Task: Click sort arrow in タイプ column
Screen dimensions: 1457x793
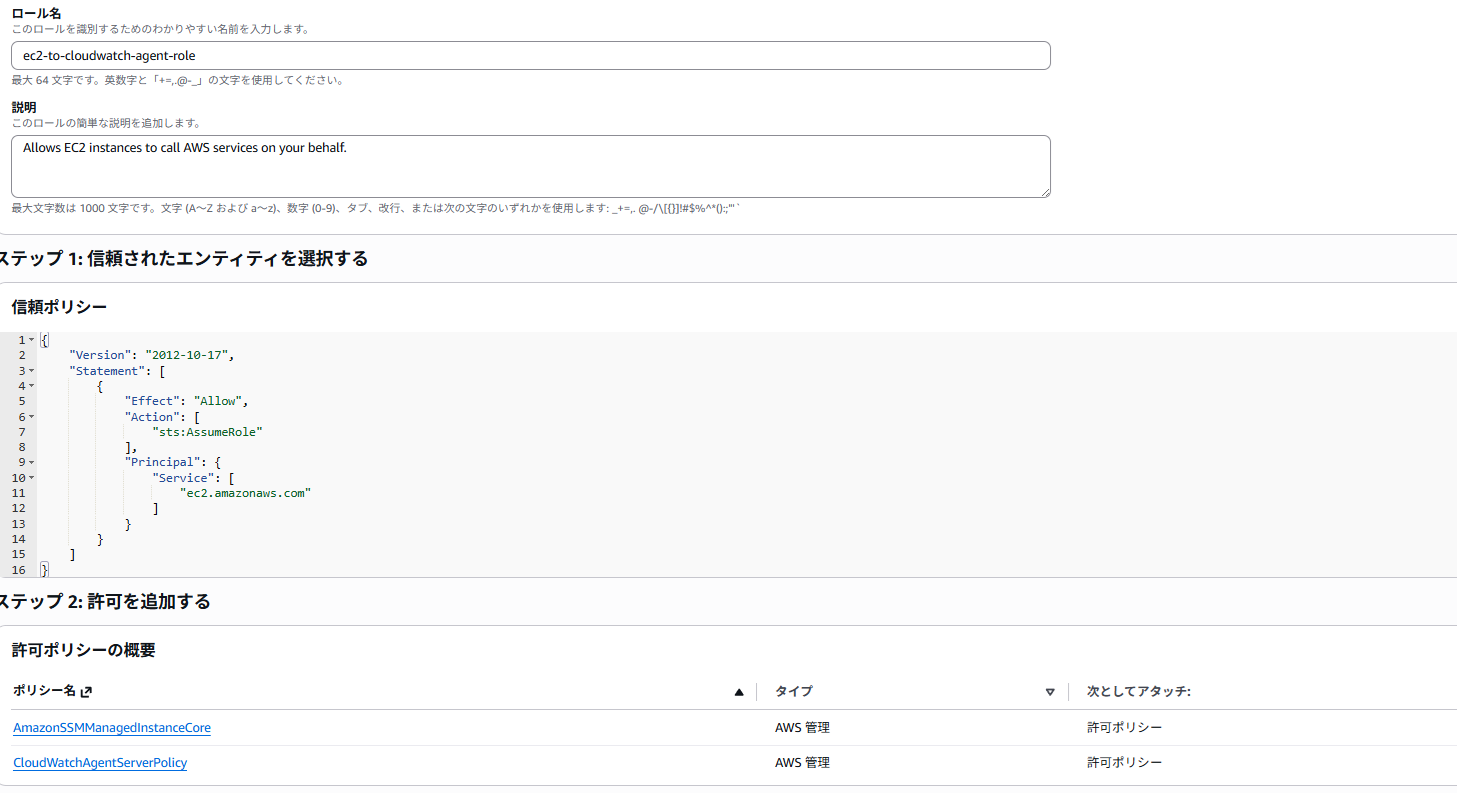Action: pos(1050,692)
